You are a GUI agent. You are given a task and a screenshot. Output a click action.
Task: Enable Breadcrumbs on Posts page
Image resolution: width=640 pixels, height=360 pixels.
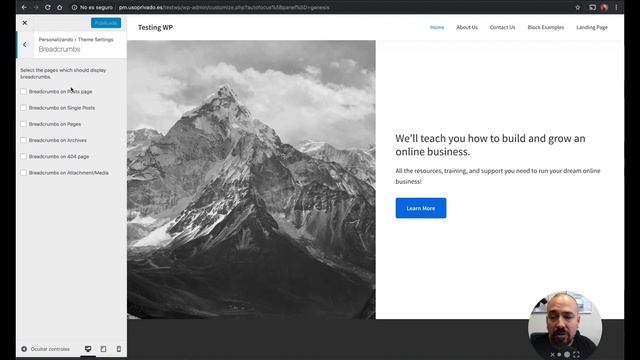(24, 91)
